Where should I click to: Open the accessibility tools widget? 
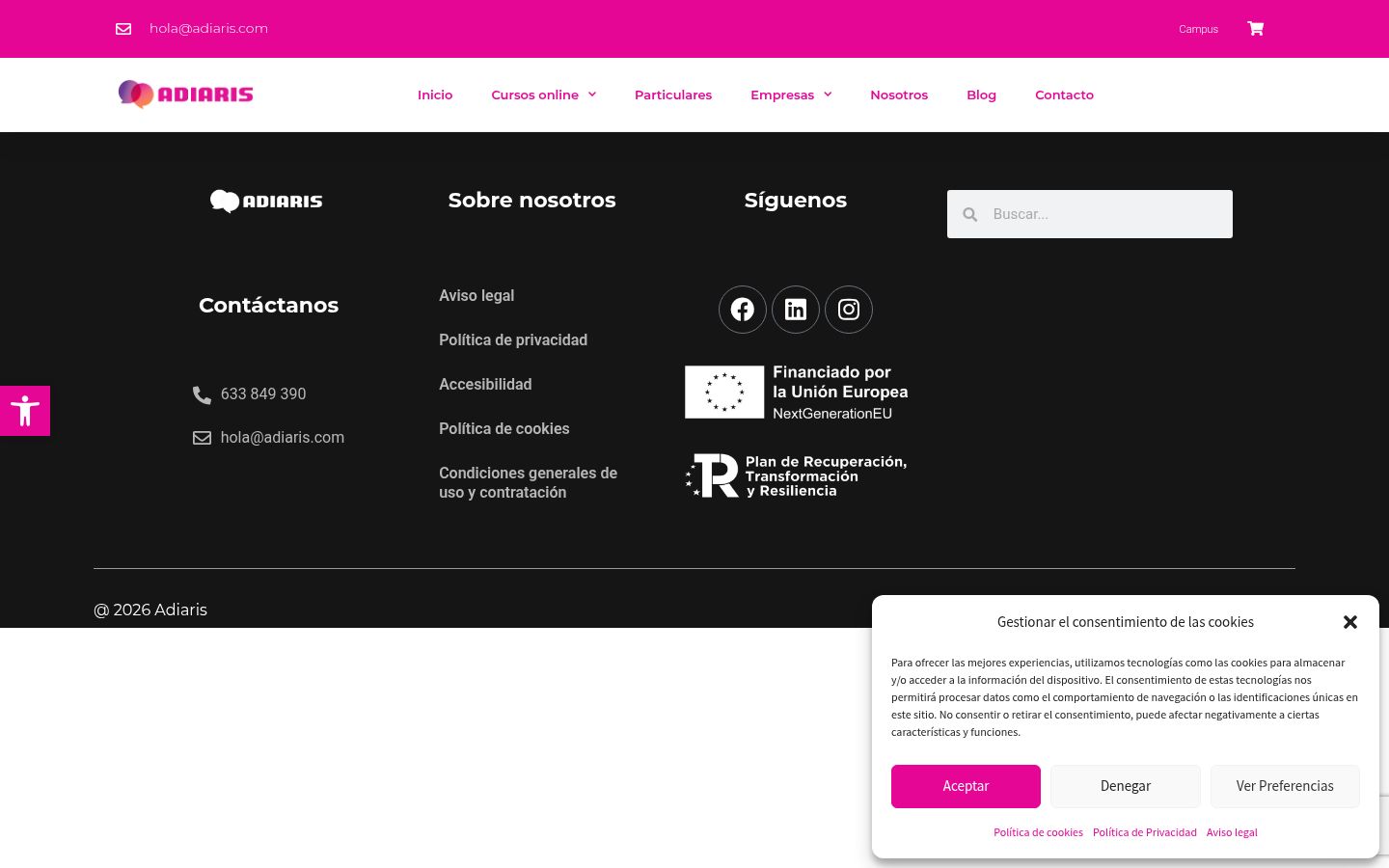pos(25,411)
